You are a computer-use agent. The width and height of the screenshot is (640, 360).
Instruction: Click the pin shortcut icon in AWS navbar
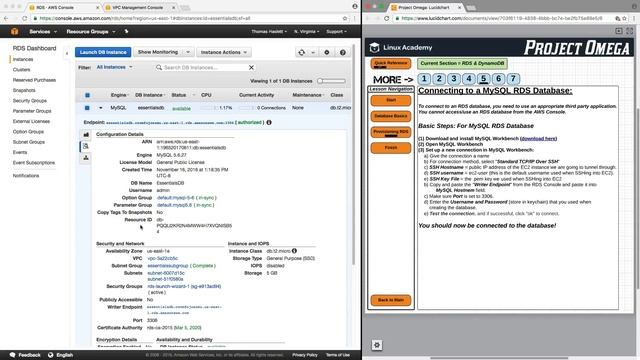[x=126, y=31]
